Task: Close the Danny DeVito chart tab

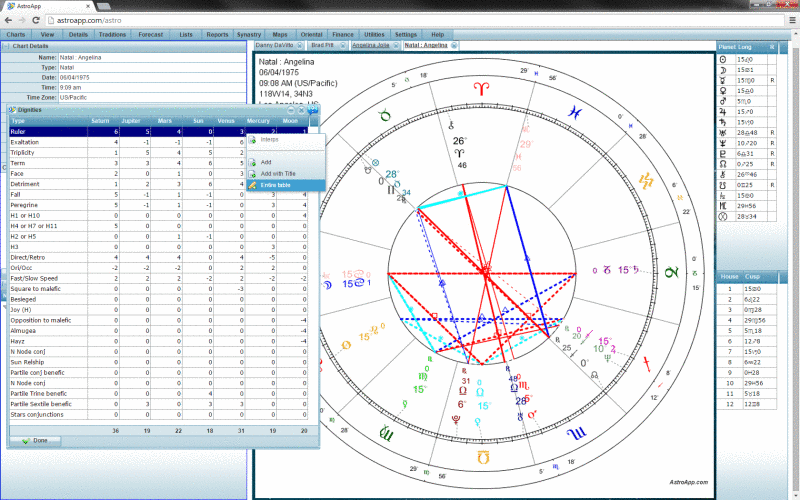Action: 299,45
